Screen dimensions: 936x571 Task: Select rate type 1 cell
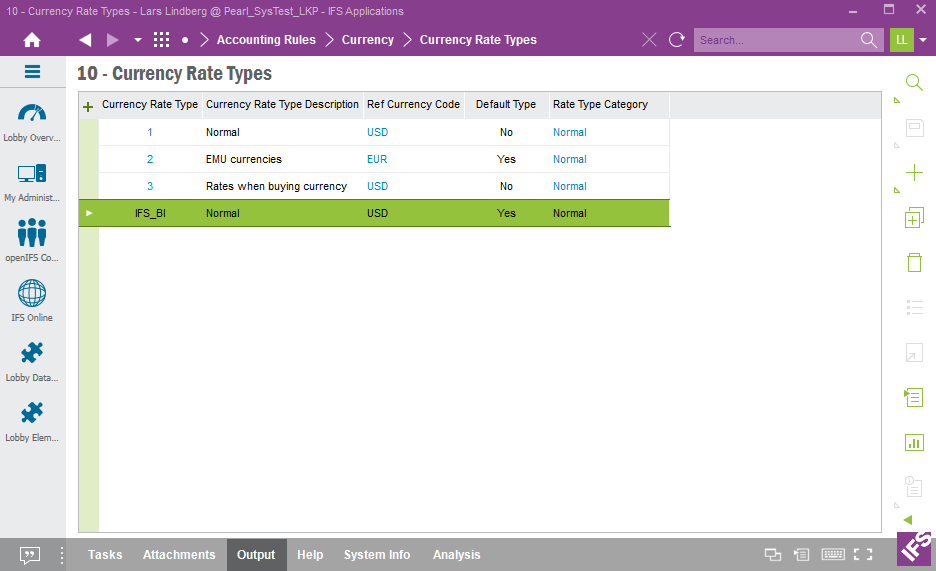tap(150, 132)
